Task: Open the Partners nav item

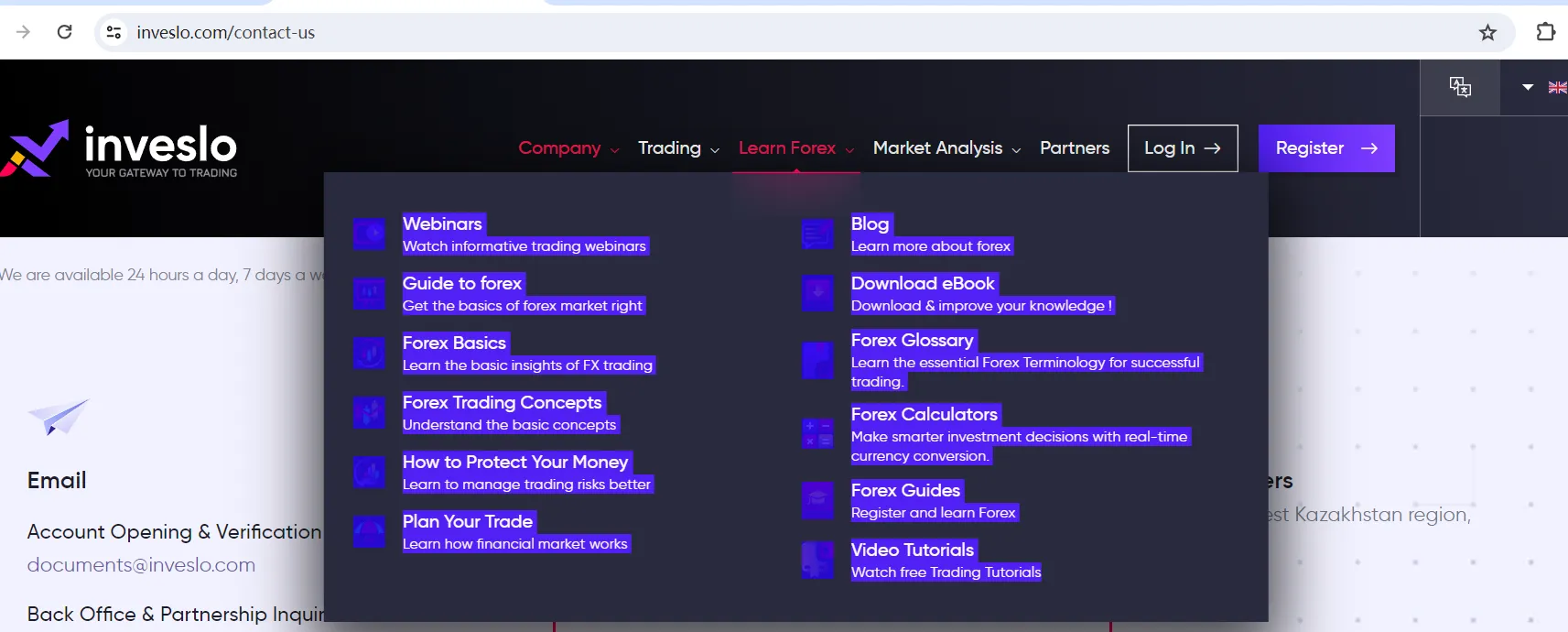Action: (x=1075, y=148)
